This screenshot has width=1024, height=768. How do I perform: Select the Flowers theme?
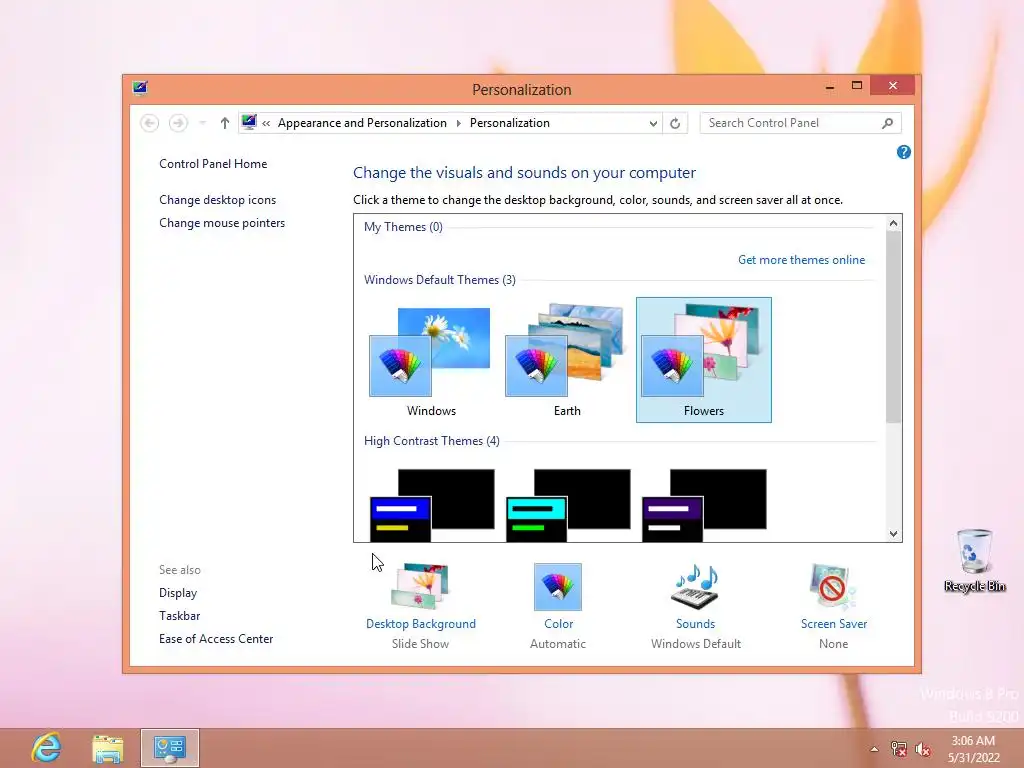pyautogui.click(x=703, y=360)
